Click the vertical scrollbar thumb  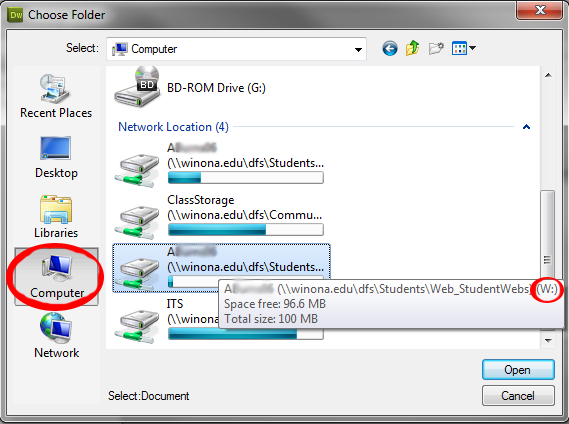548,235
